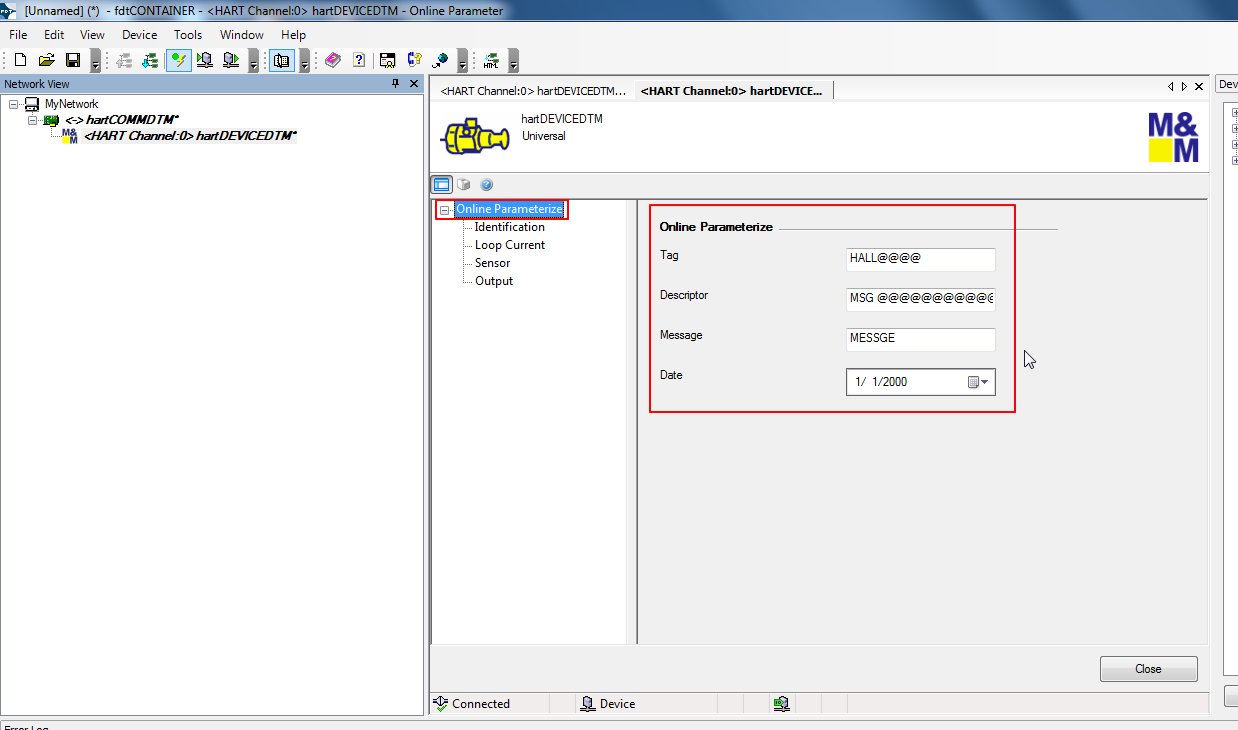Select Output in the parameter tree
Viewport: 1238px width, 730px height.
[494, 281]
